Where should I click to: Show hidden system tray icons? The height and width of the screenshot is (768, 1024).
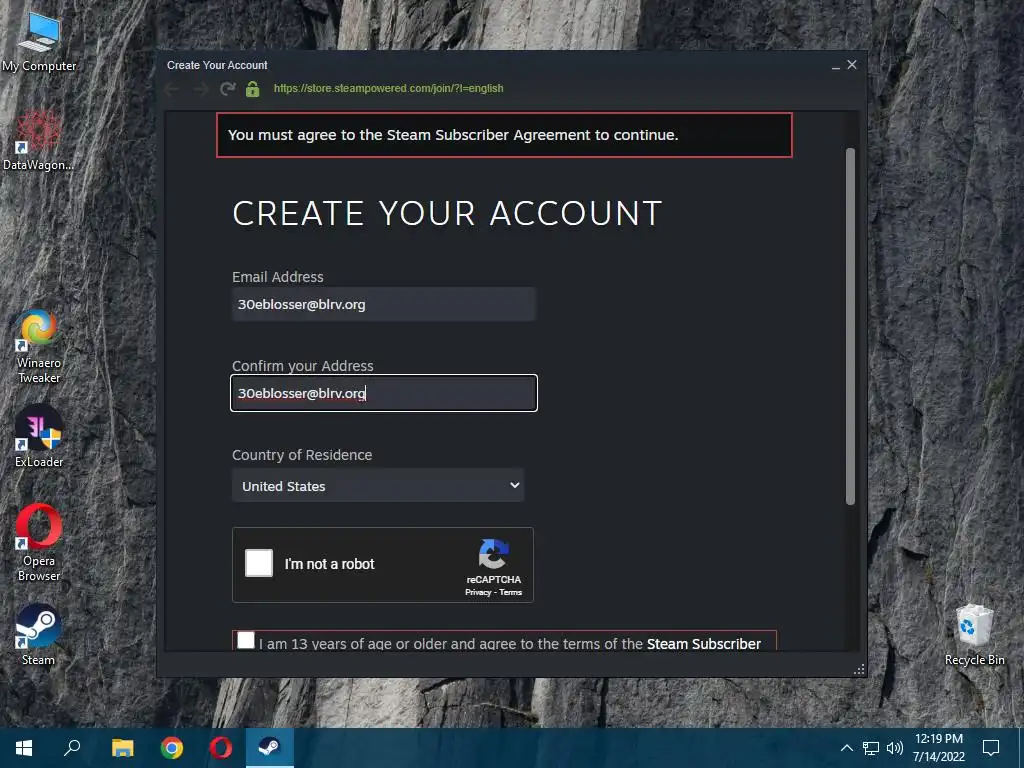coord(846,748)
